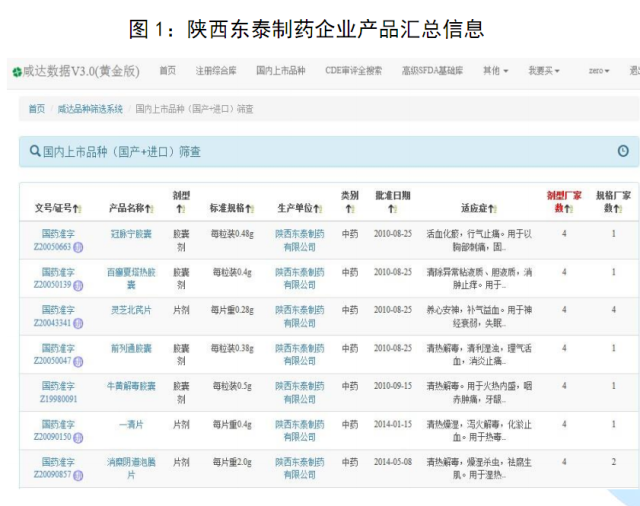Viewport: 640px width, 506px height.
Task: Click 陕西东泰制药有限公司 in the 一清片 row
Action: pos(300,431)
